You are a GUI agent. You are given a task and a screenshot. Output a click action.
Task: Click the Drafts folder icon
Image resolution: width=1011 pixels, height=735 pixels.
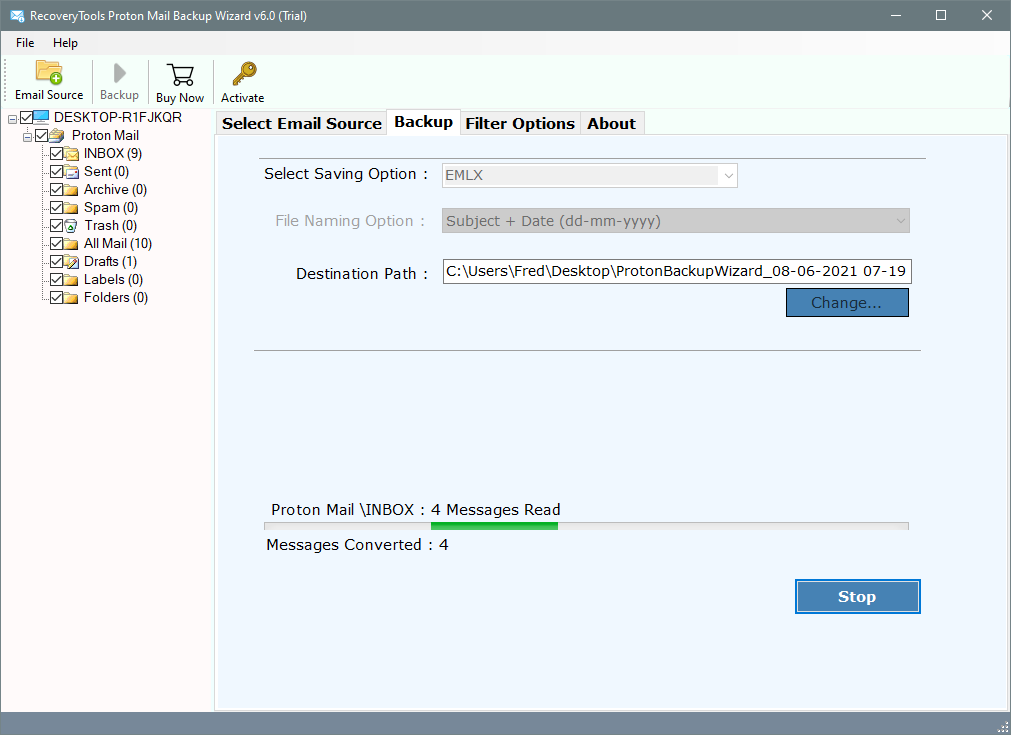(72, 262)
